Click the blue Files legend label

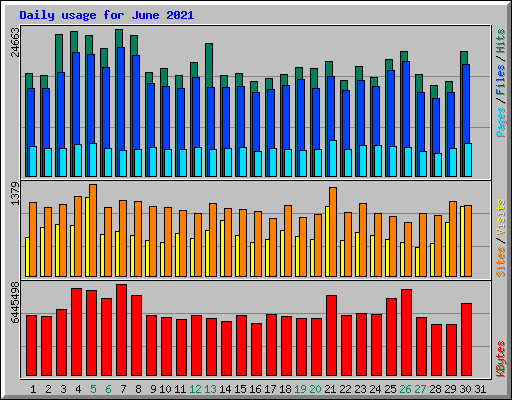pyautogui.click(x=500, y=80)
